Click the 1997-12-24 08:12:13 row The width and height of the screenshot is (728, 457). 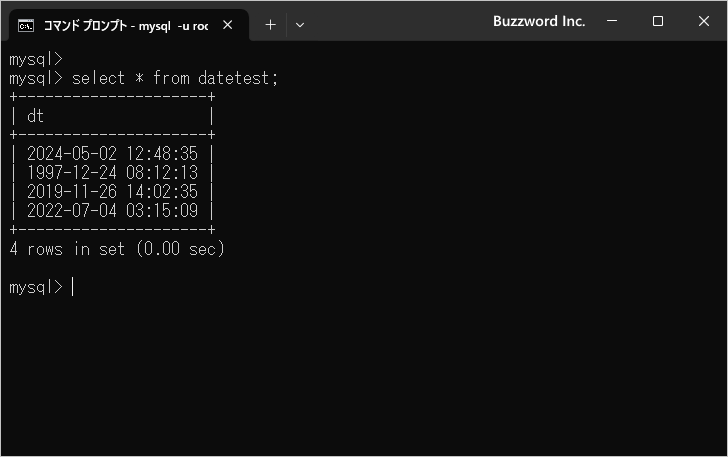[112, 173]
